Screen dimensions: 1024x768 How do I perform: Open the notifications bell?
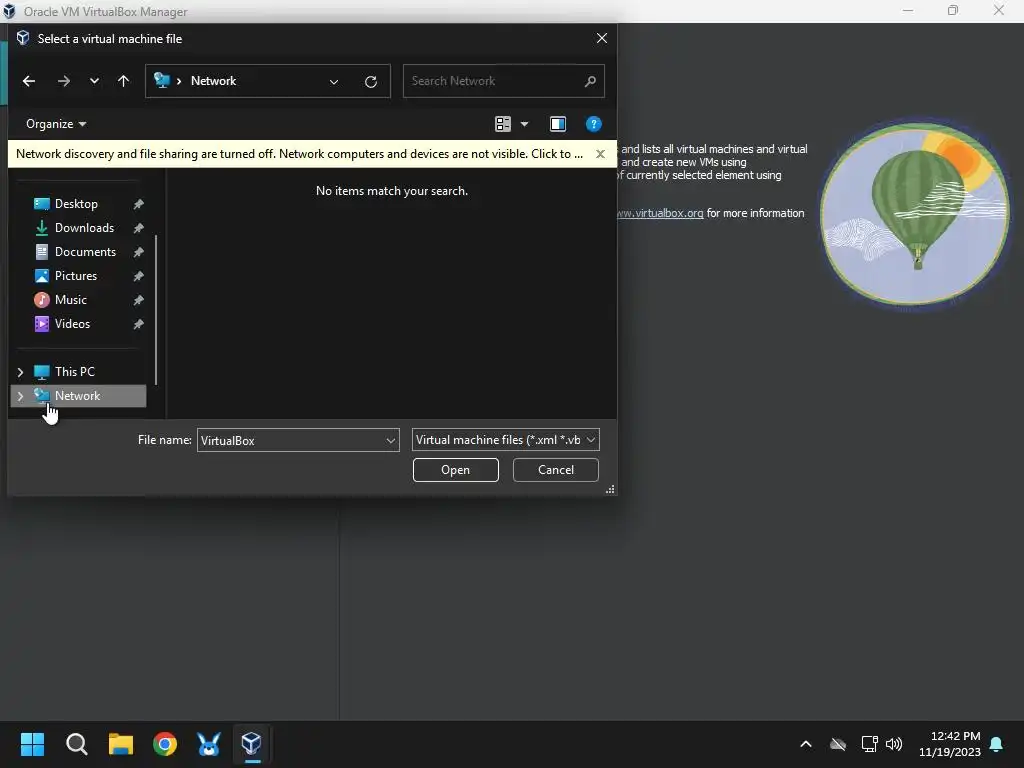997,744
